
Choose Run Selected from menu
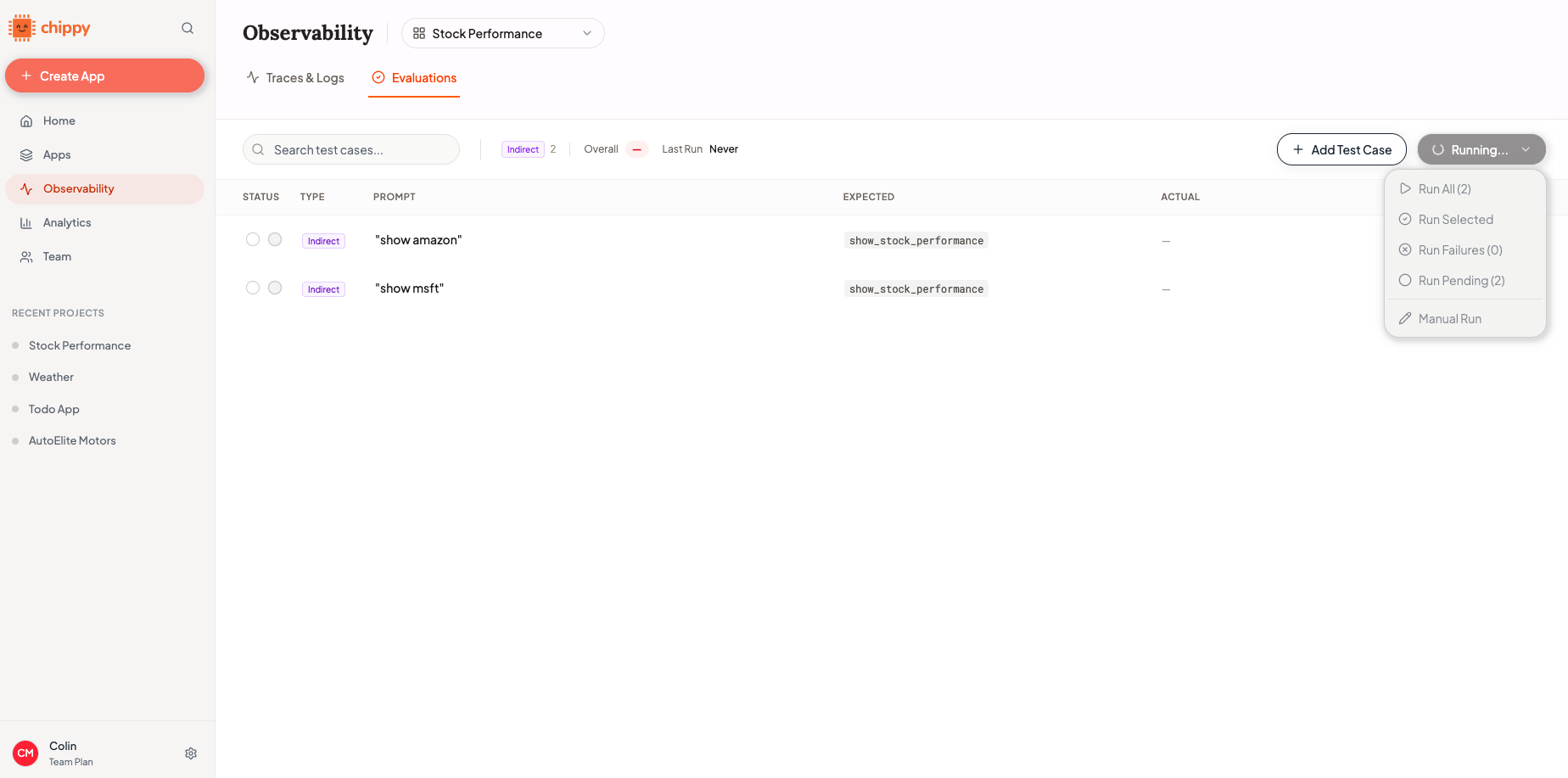[x=1465, y=220]
